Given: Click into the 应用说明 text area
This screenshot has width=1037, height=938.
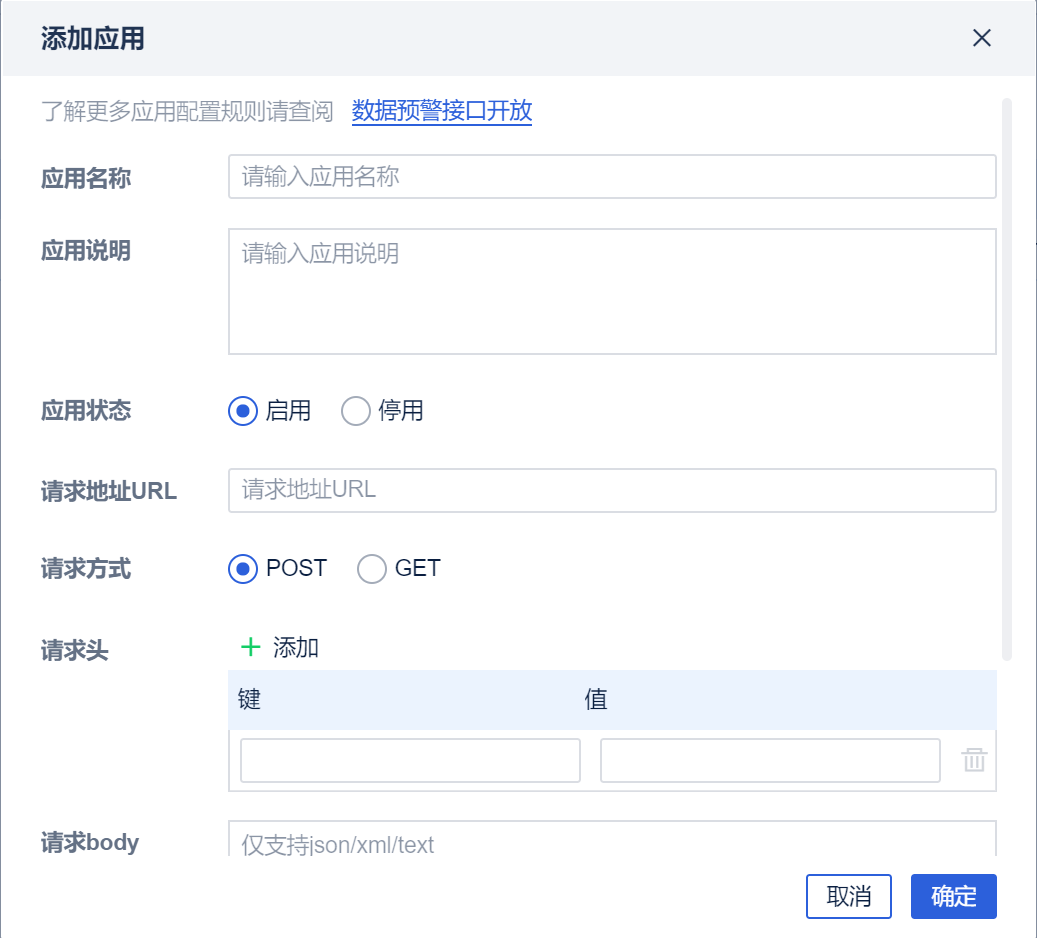Looking at the screenshot, I should (x=612, y=291).
